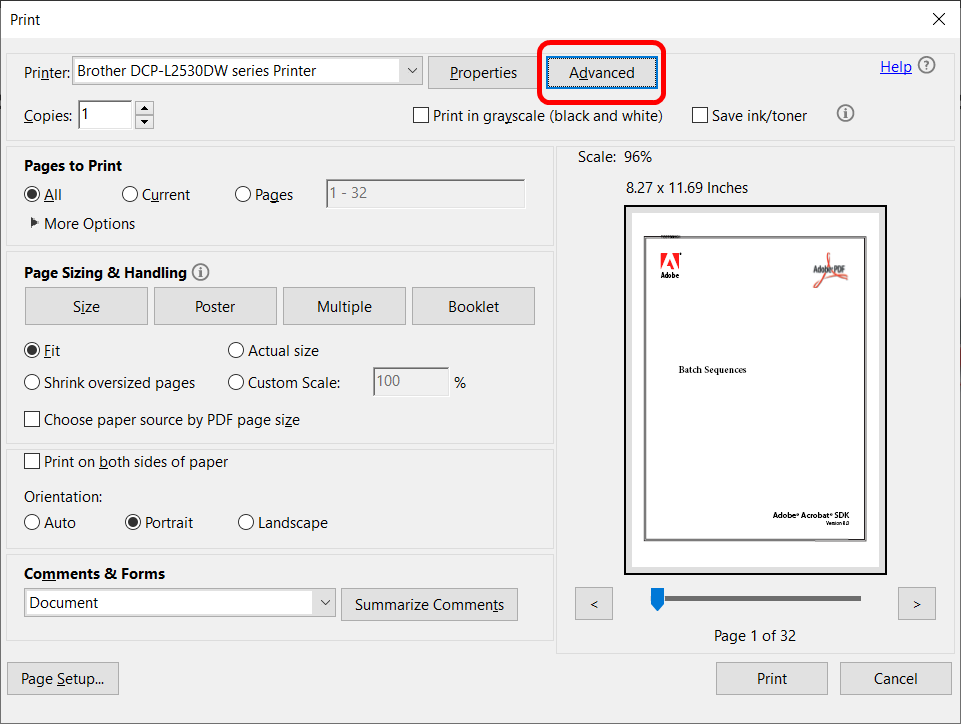961x724 pixels.
Task: Switch to Poster page sizing mode
Action: [215, 306]
